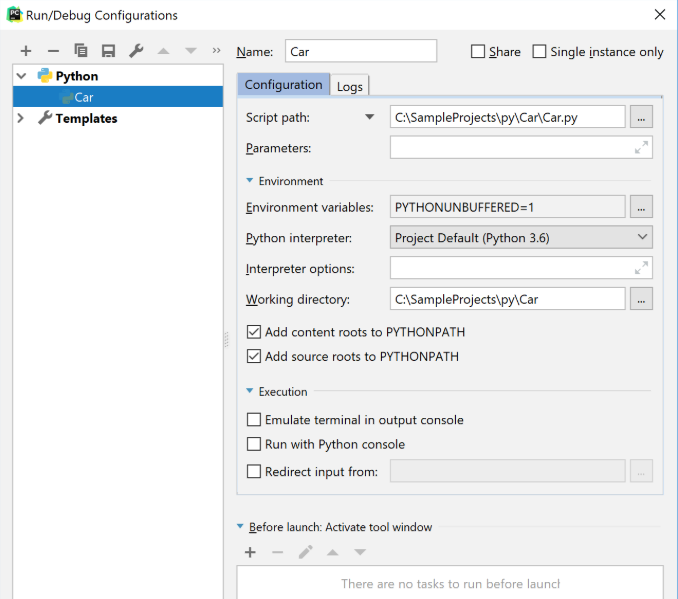Click the PyCharm icon in the title bar
The height and width of the screenshot is (599, 678).
point(14,15)
